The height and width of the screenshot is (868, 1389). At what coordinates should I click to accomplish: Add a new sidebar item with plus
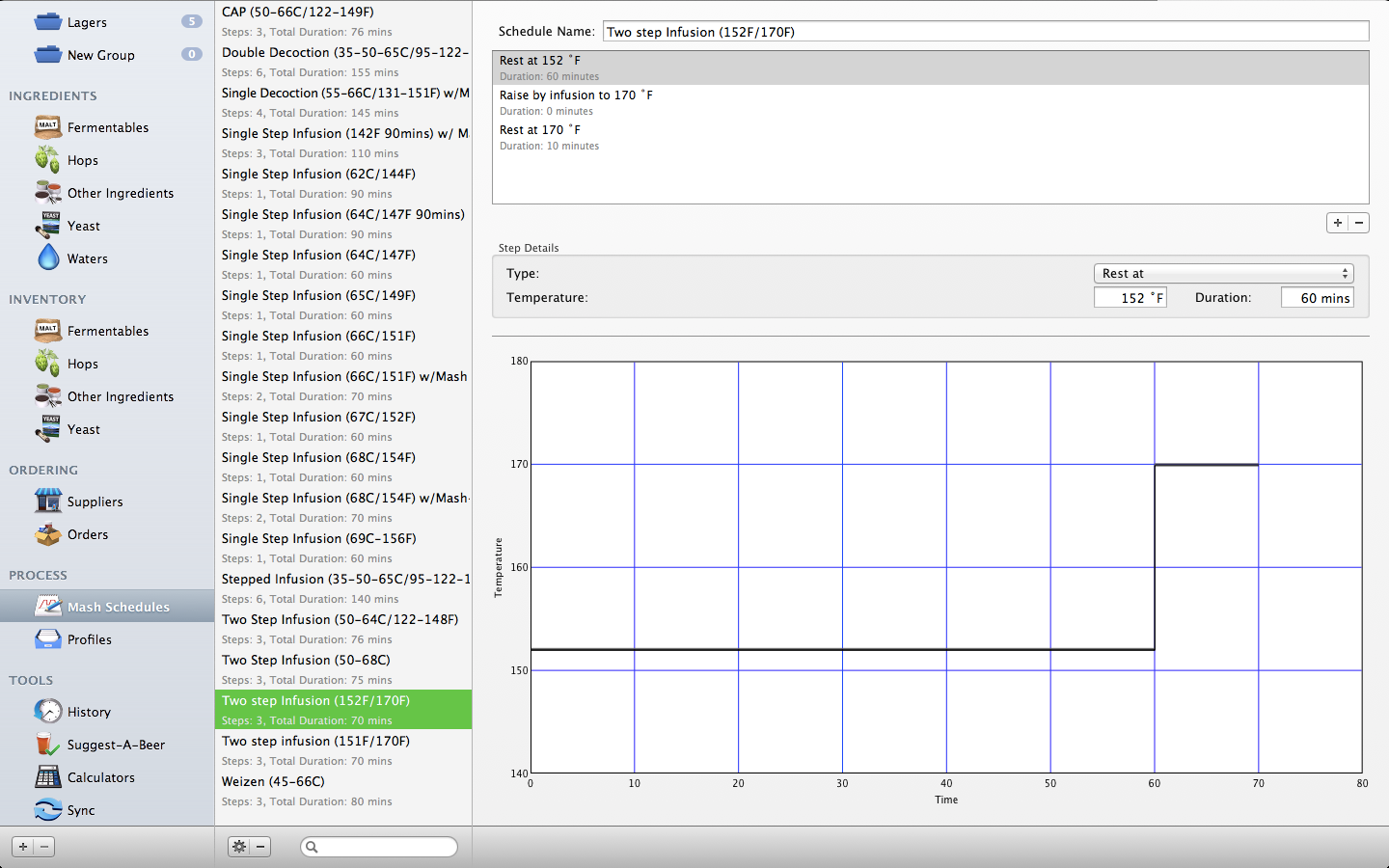tap(22, 847)
